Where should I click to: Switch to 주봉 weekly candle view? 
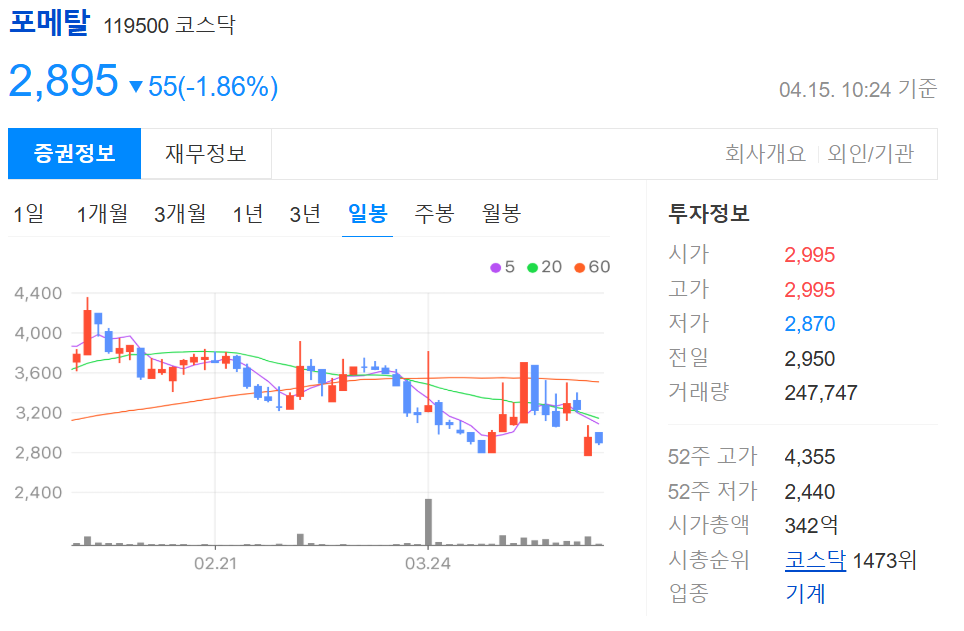[x=433, y=213]
